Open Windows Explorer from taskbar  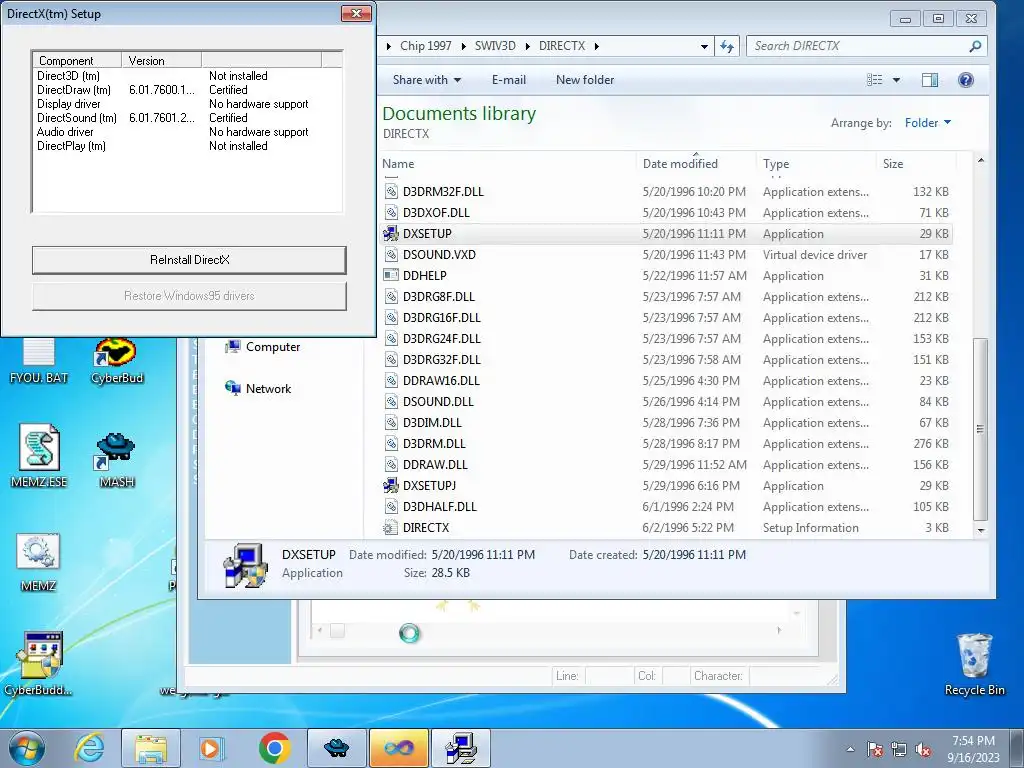[x=151, y=748]
